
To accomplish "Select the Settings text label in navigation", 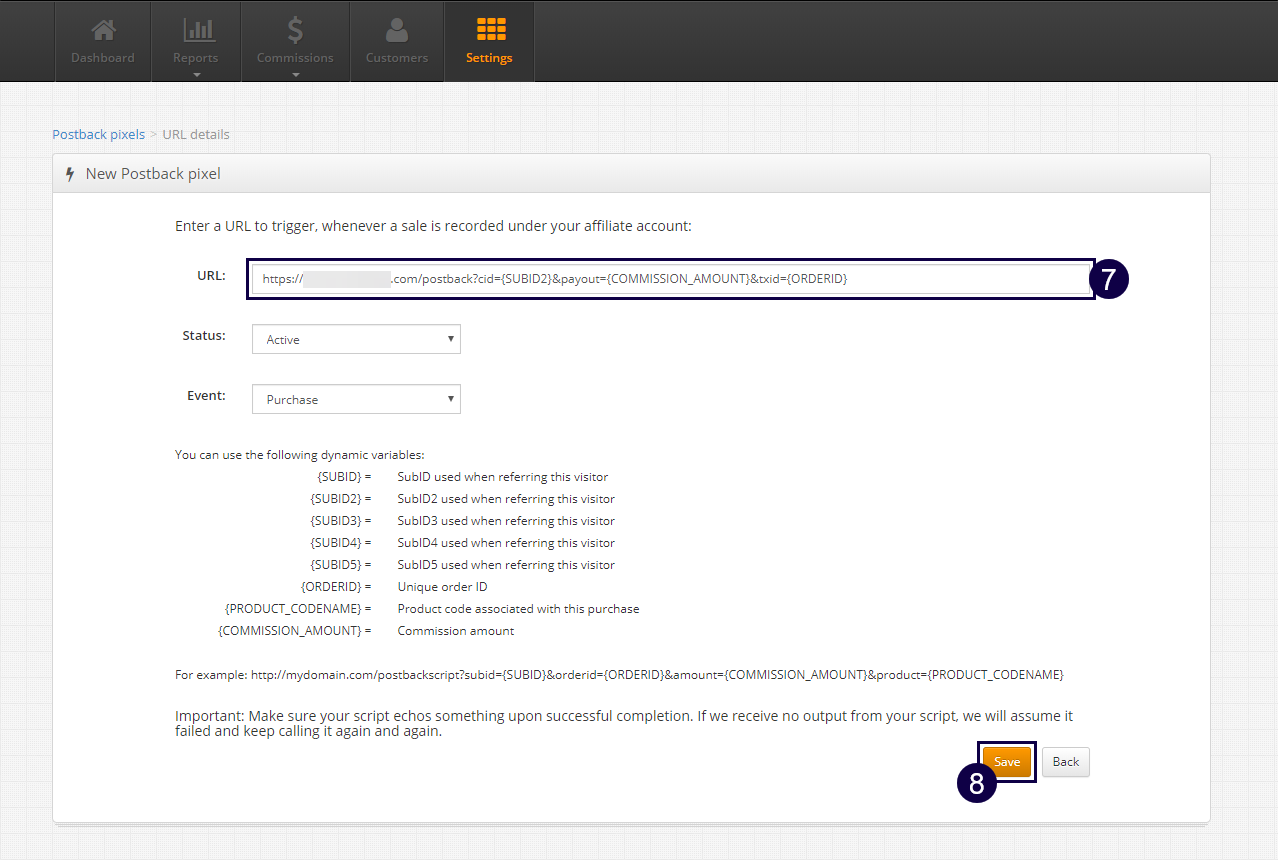I will [489, 58].
